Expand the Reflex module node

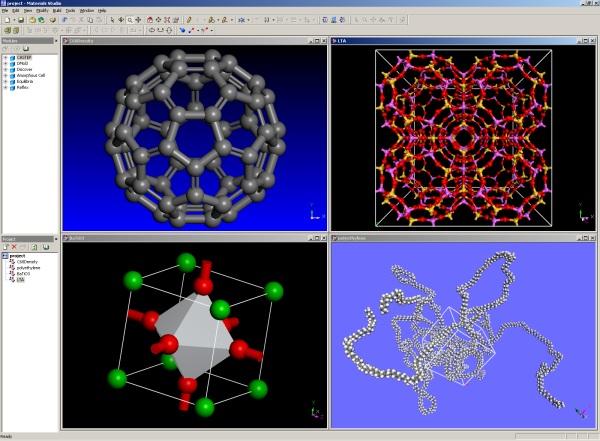click(x=6, y=87)
